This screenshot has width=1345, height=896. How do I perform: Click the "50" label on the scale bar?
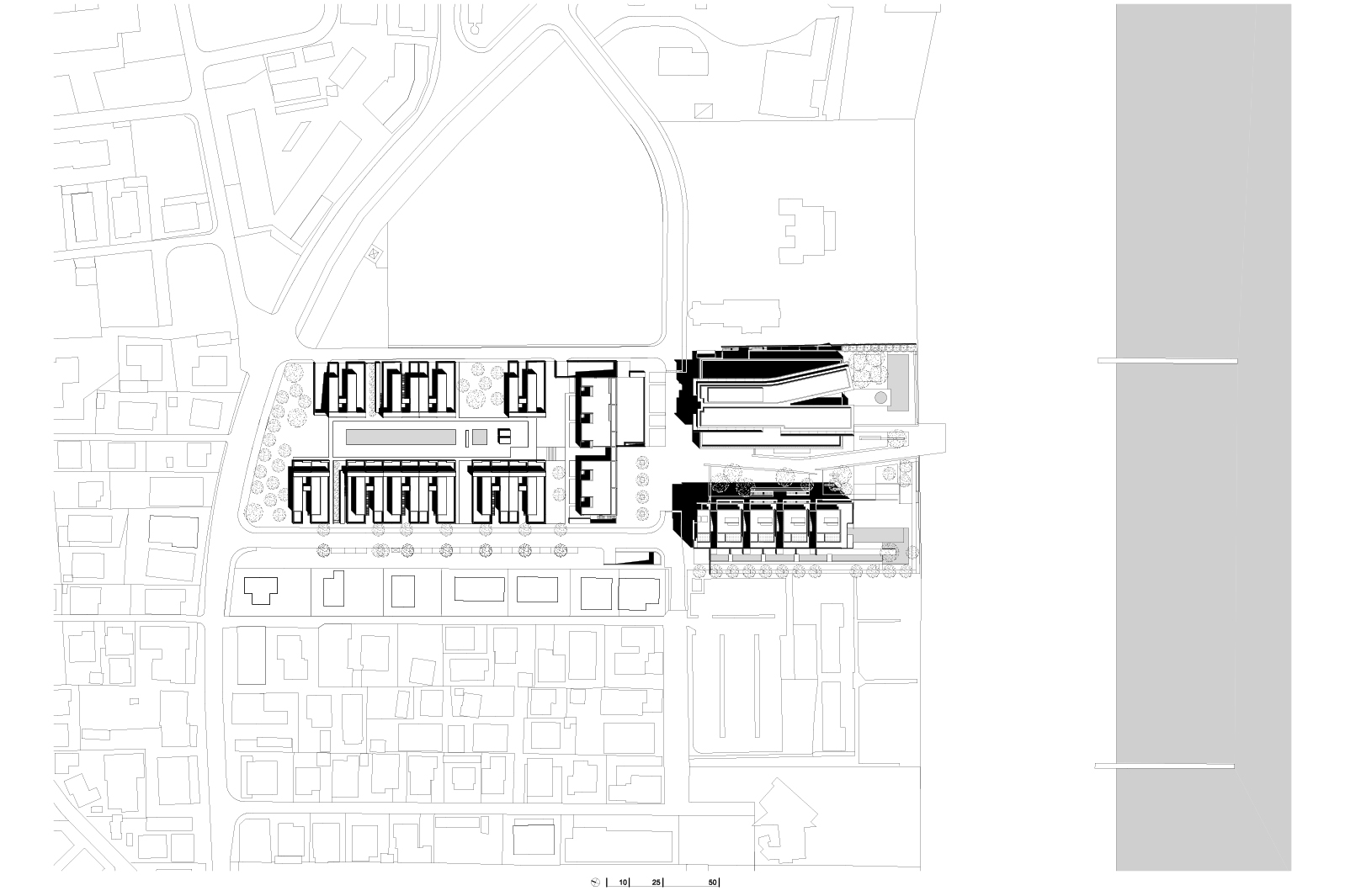[712, 883]
